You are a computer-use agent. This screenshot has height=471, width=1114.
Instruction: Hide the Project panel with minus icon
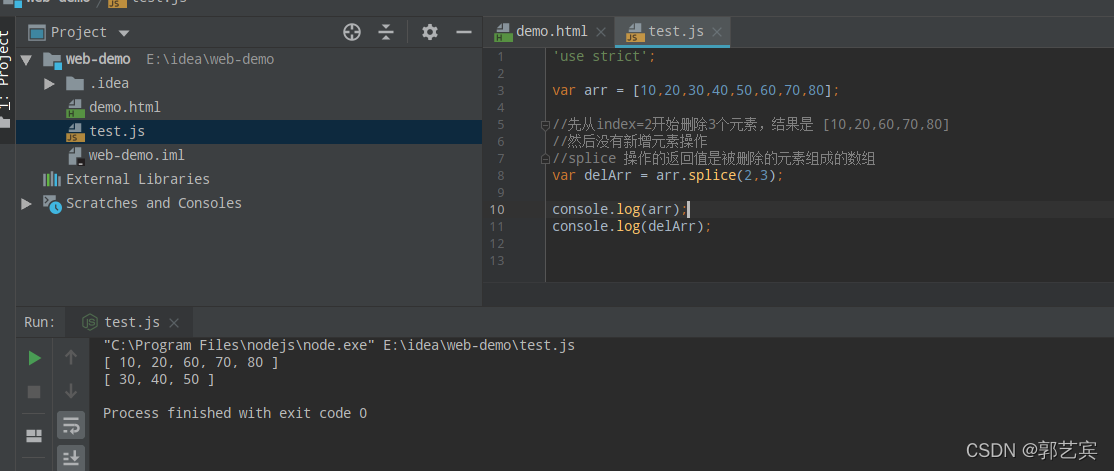click(x=464, y=32)
